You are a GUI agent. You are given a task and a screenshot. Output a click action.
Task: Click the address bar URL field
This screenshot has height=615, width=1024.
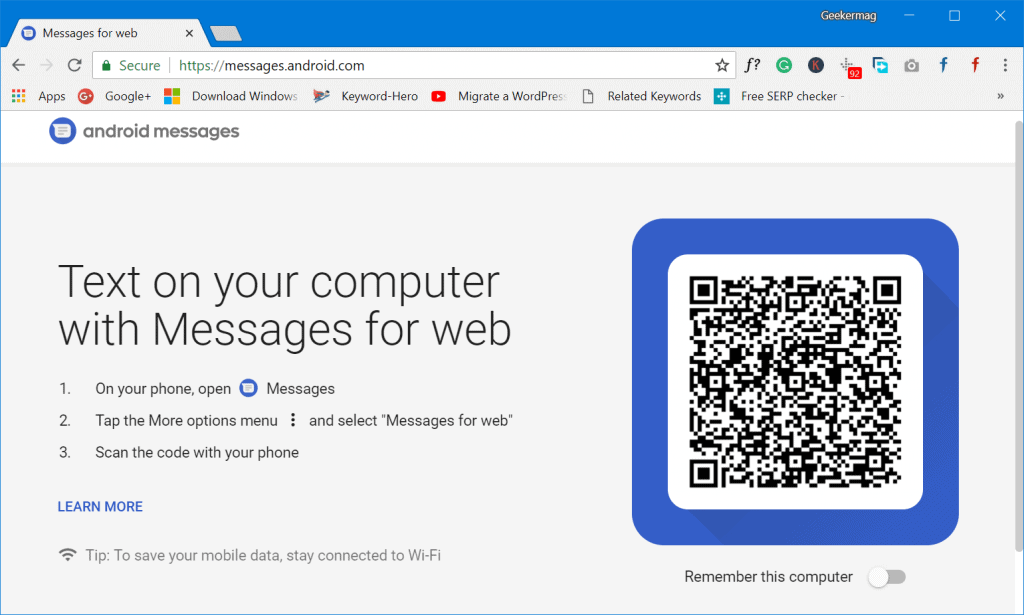[x=414, y=65]
